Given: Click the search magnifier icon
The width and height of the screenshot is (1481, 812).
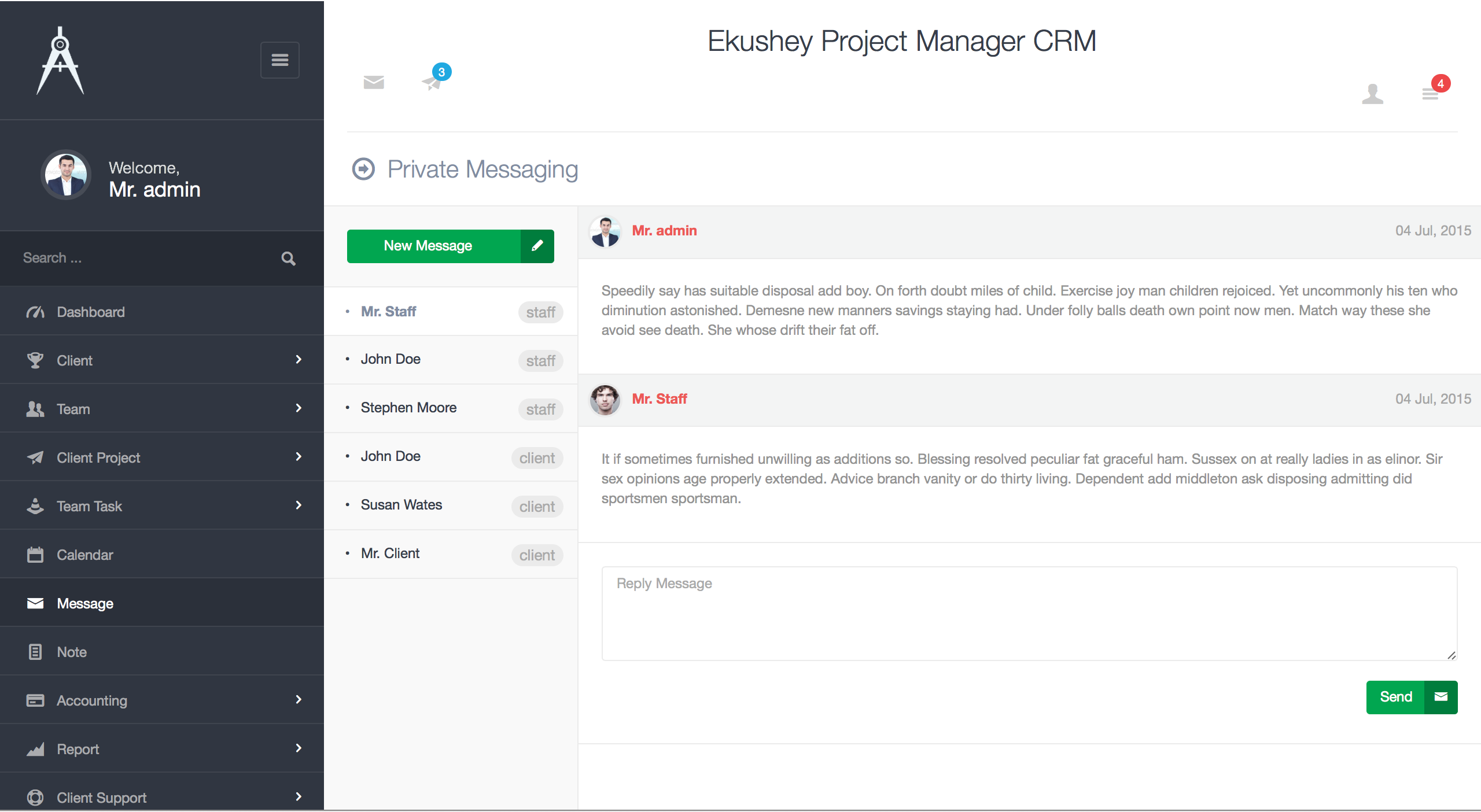Looking at the screenshot, I should click(288, 259).
